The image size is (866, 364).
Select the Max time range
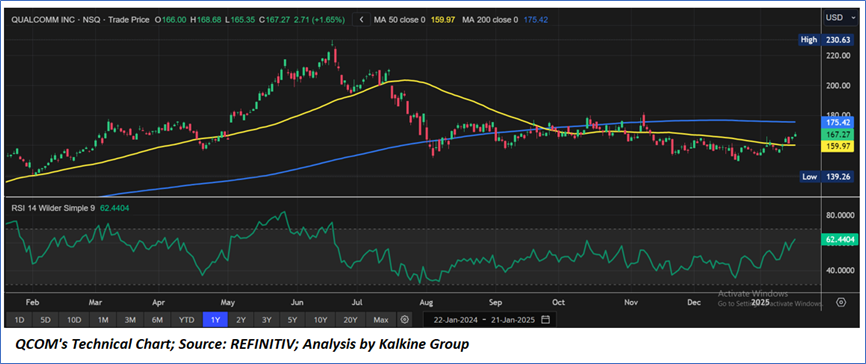381,319
